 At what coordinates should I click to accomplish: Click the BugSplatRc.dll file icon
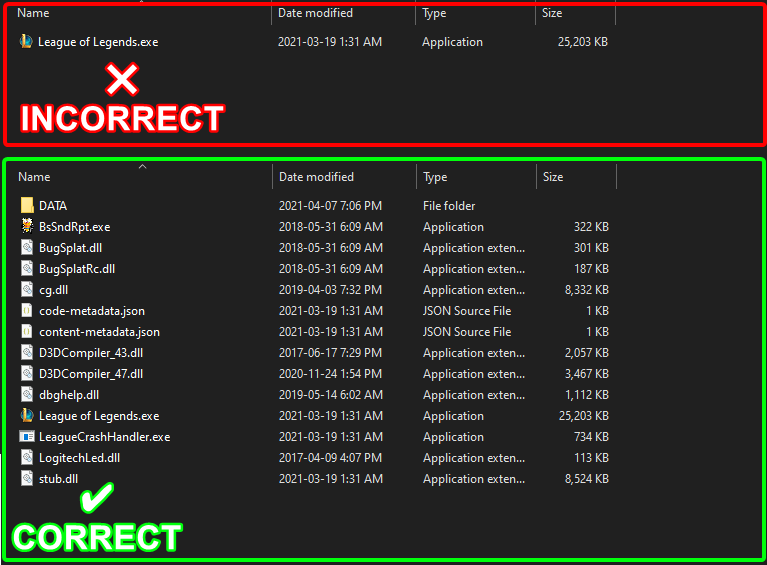coord(27,269)
